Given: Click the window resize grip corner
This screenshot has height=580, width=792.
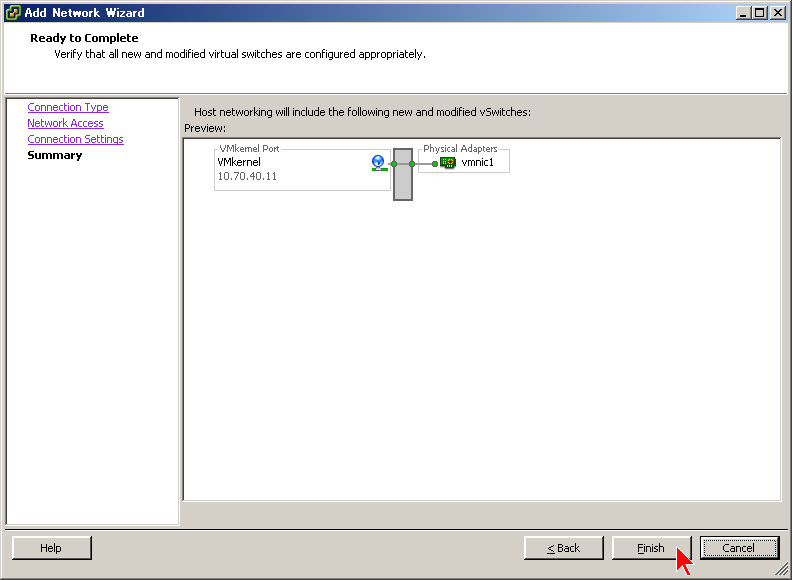Looking at the screenshot, I should (x=781, y=570).
